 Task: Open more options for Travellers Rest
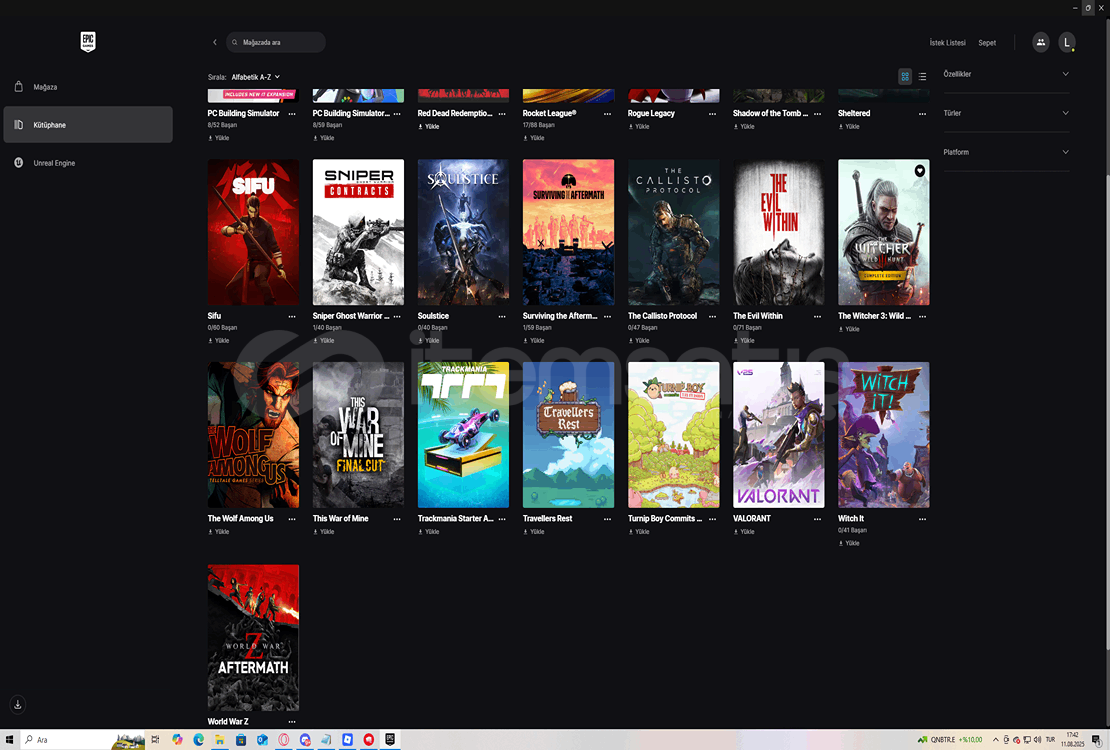tap(607, 519)
